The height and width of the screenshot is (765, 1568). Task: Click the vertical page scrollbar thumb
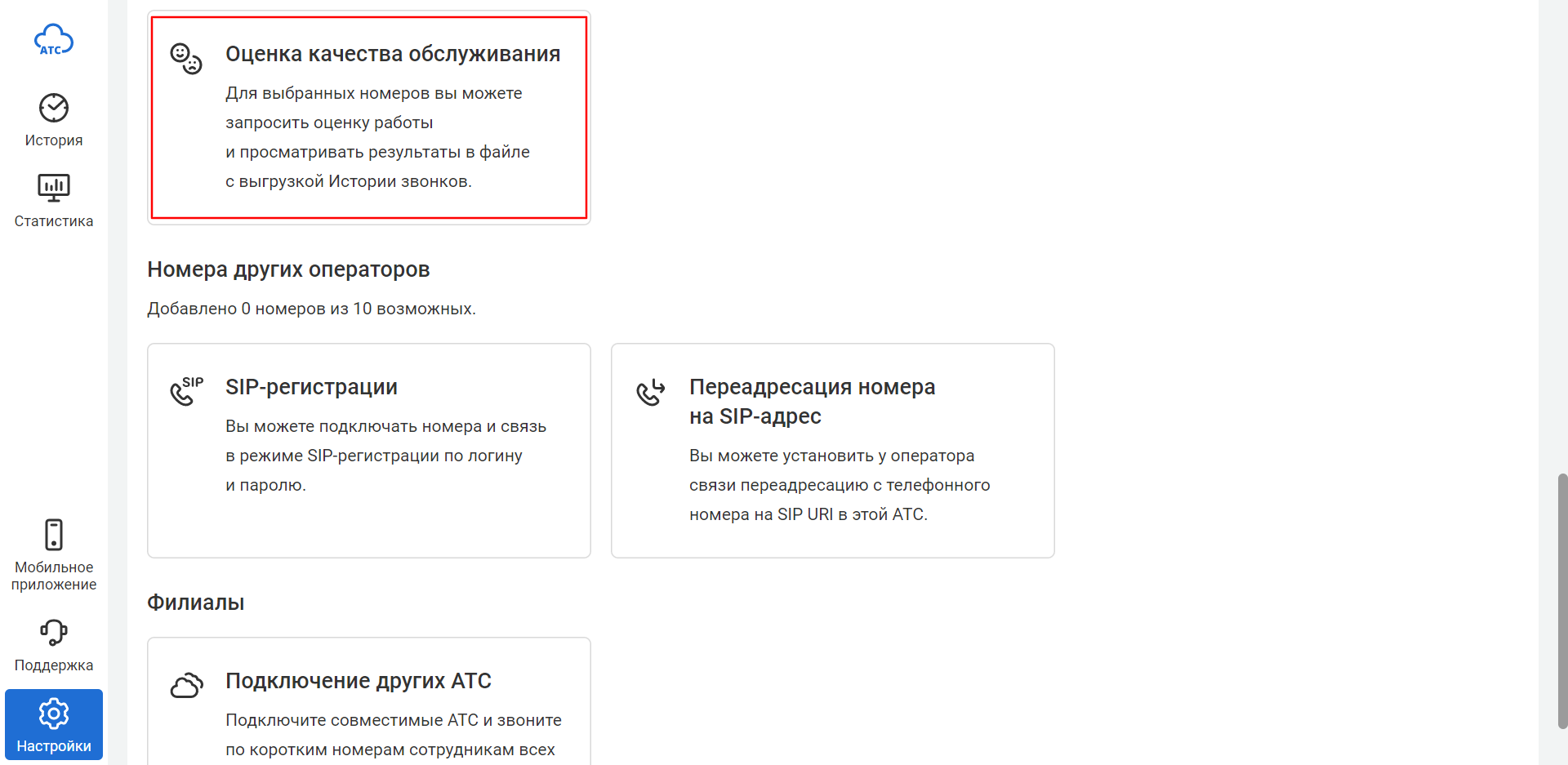(x=1562, y=600)
